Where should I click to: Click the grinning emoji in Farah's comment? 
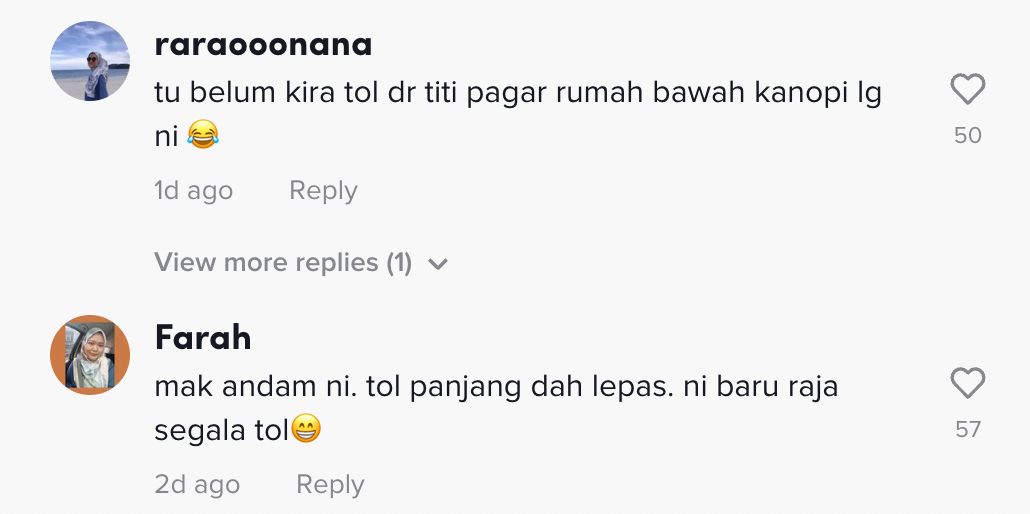(306, 431)
